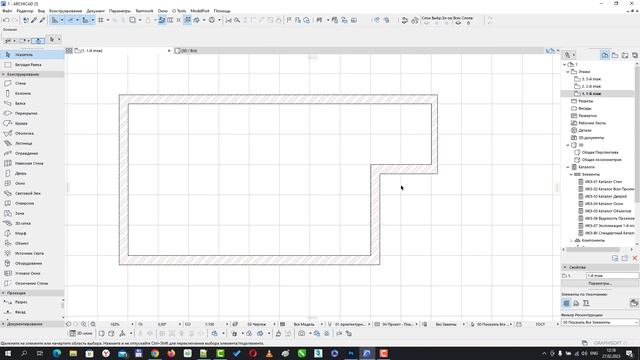This screenshot has width=640, height=360.
Task: Select the Дверь (Door) tool
Action: coord(32,173)
